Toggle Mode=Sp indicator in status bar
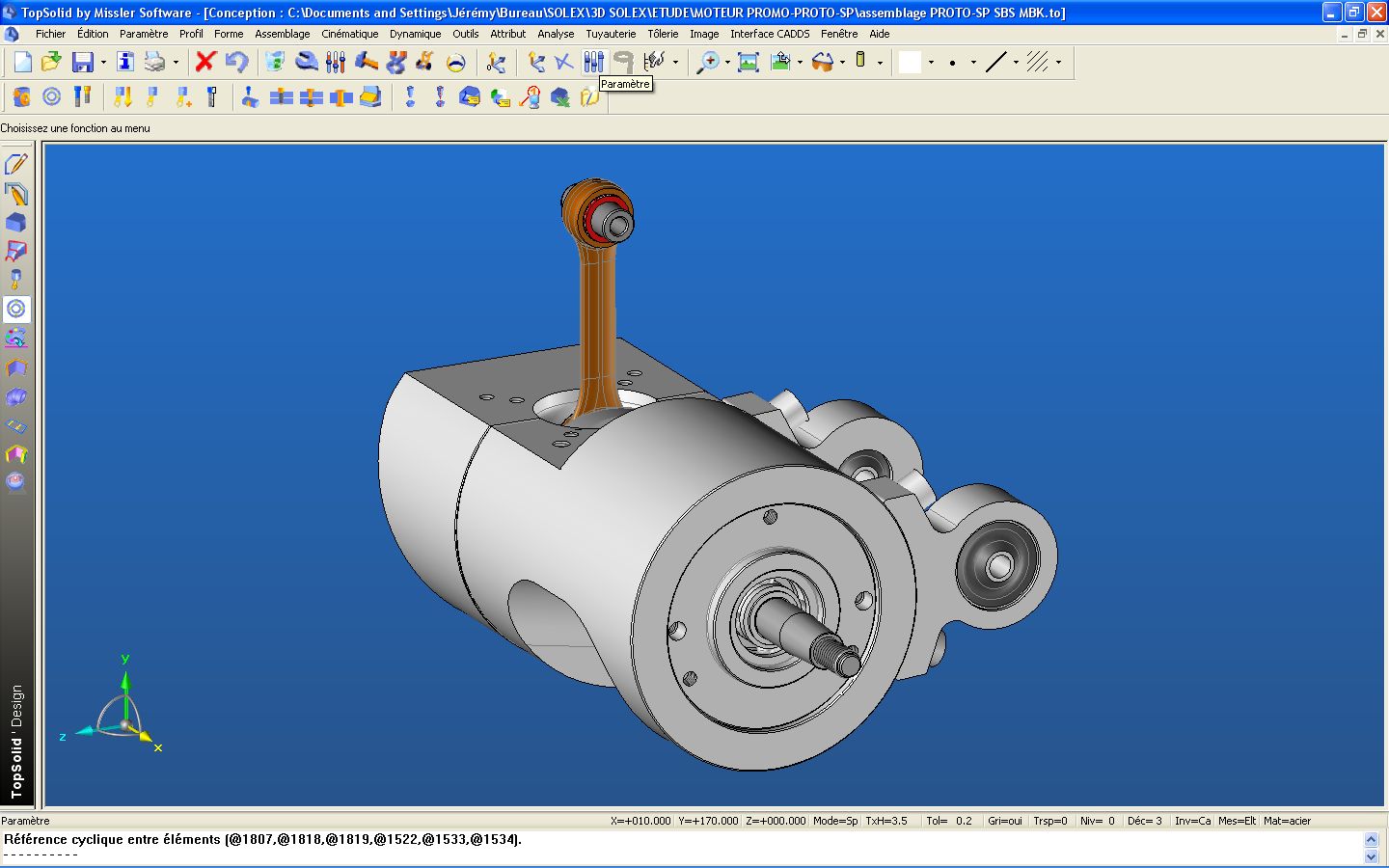 click(834, 821)
